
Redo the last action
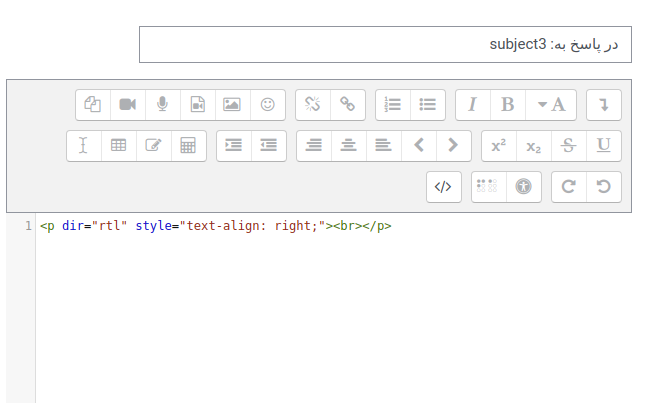pyautogui.click(x=569, y=187)
